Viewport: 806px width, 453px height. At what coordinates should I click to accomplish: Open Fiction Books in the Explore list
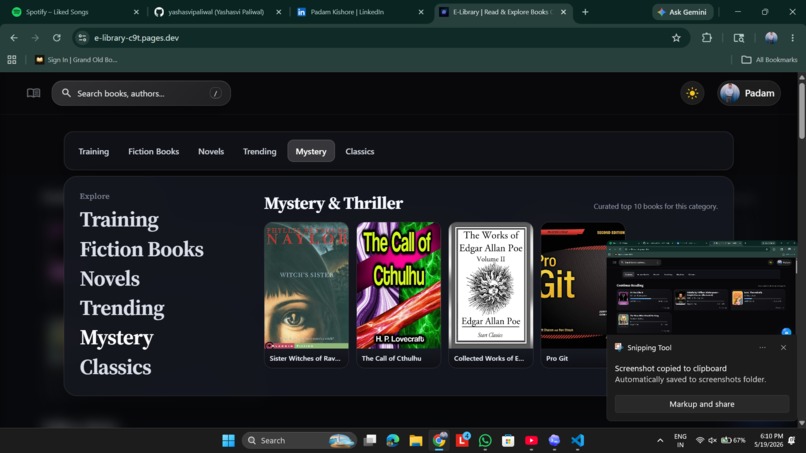click(x=141, y=249)
